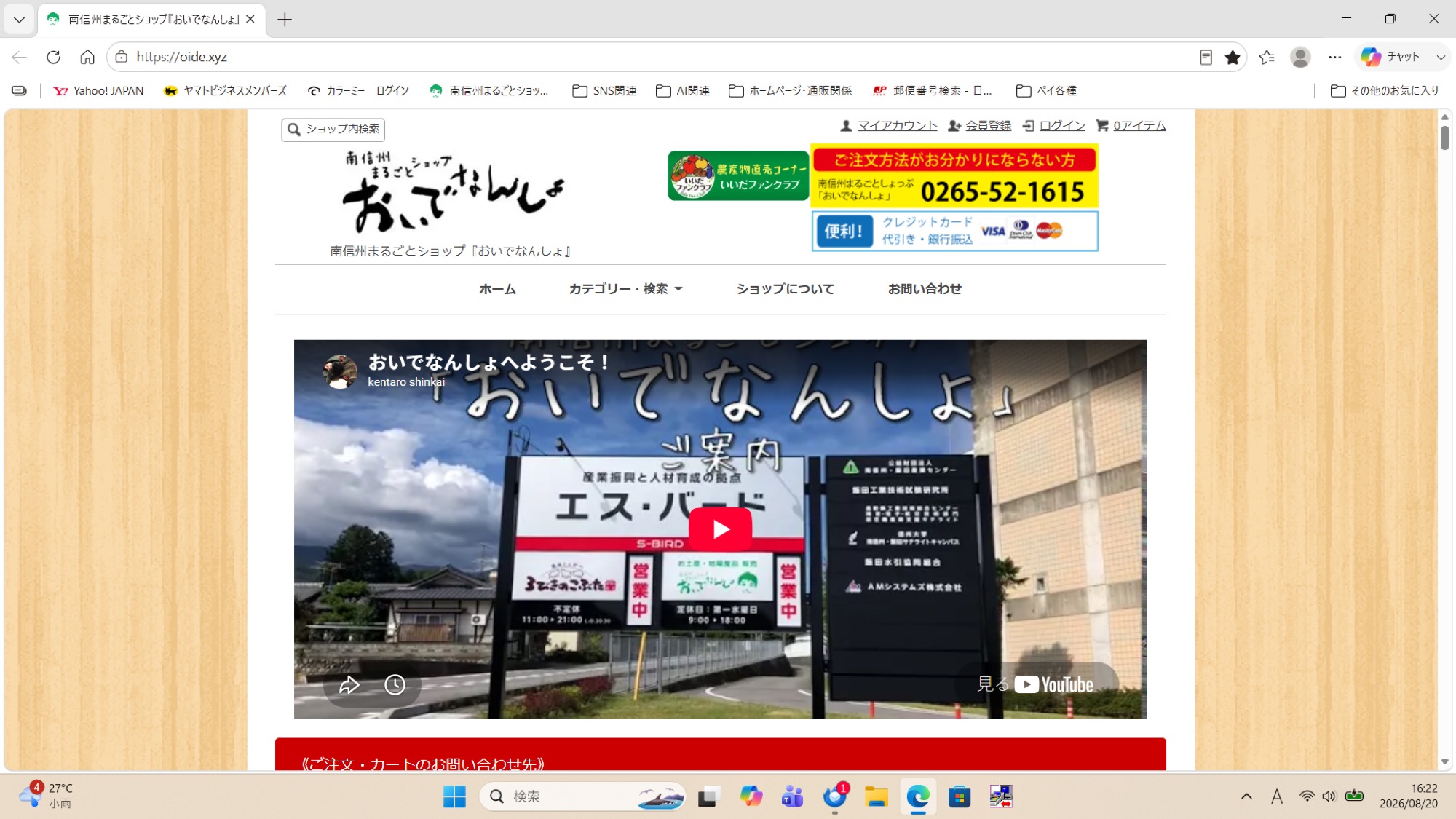Open the favorites list icon
The height and width of the screenshot is (819, 1456).
[x=1267, y=57]
